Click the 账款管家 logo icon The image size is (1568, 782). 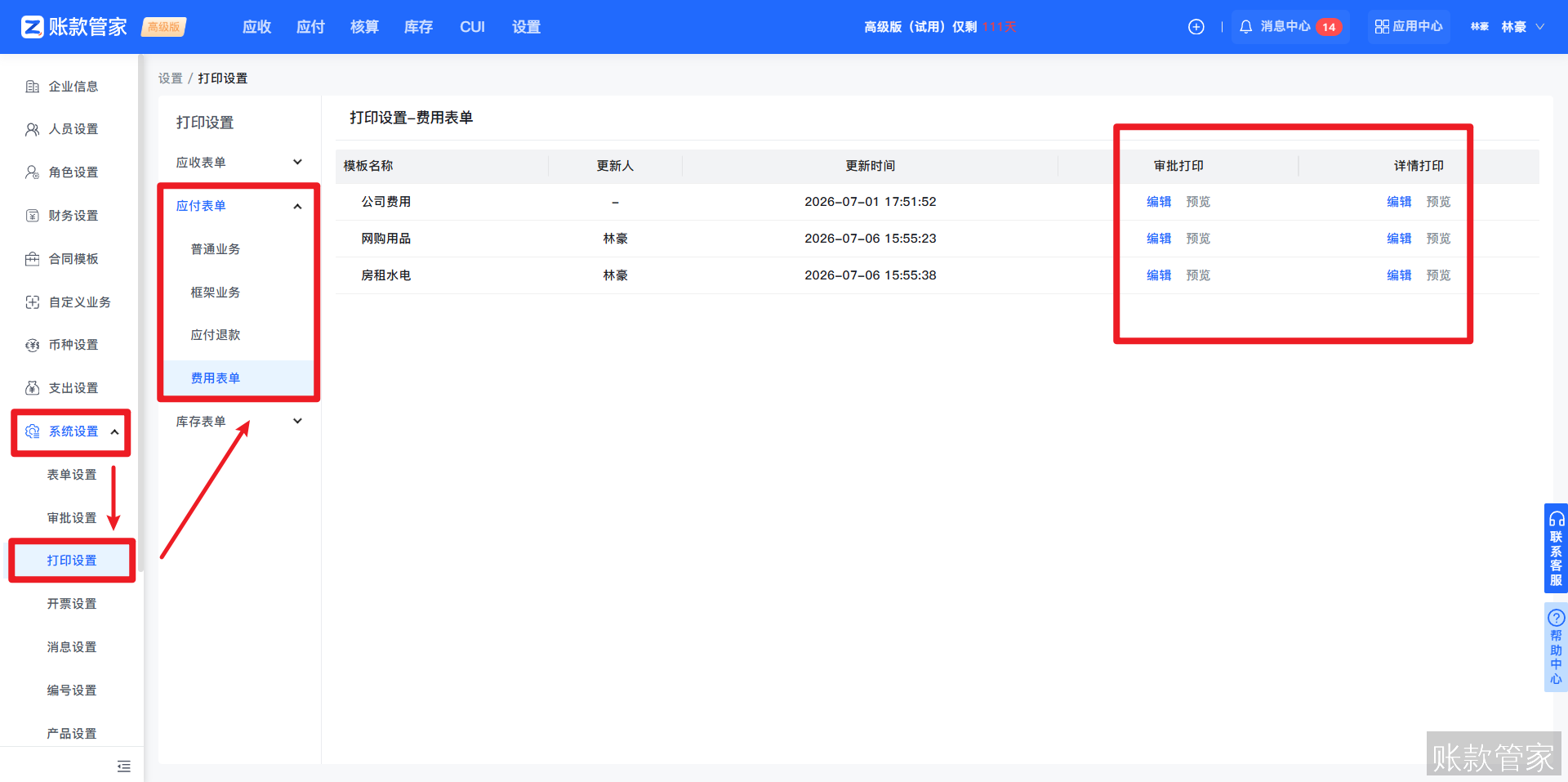32,27
